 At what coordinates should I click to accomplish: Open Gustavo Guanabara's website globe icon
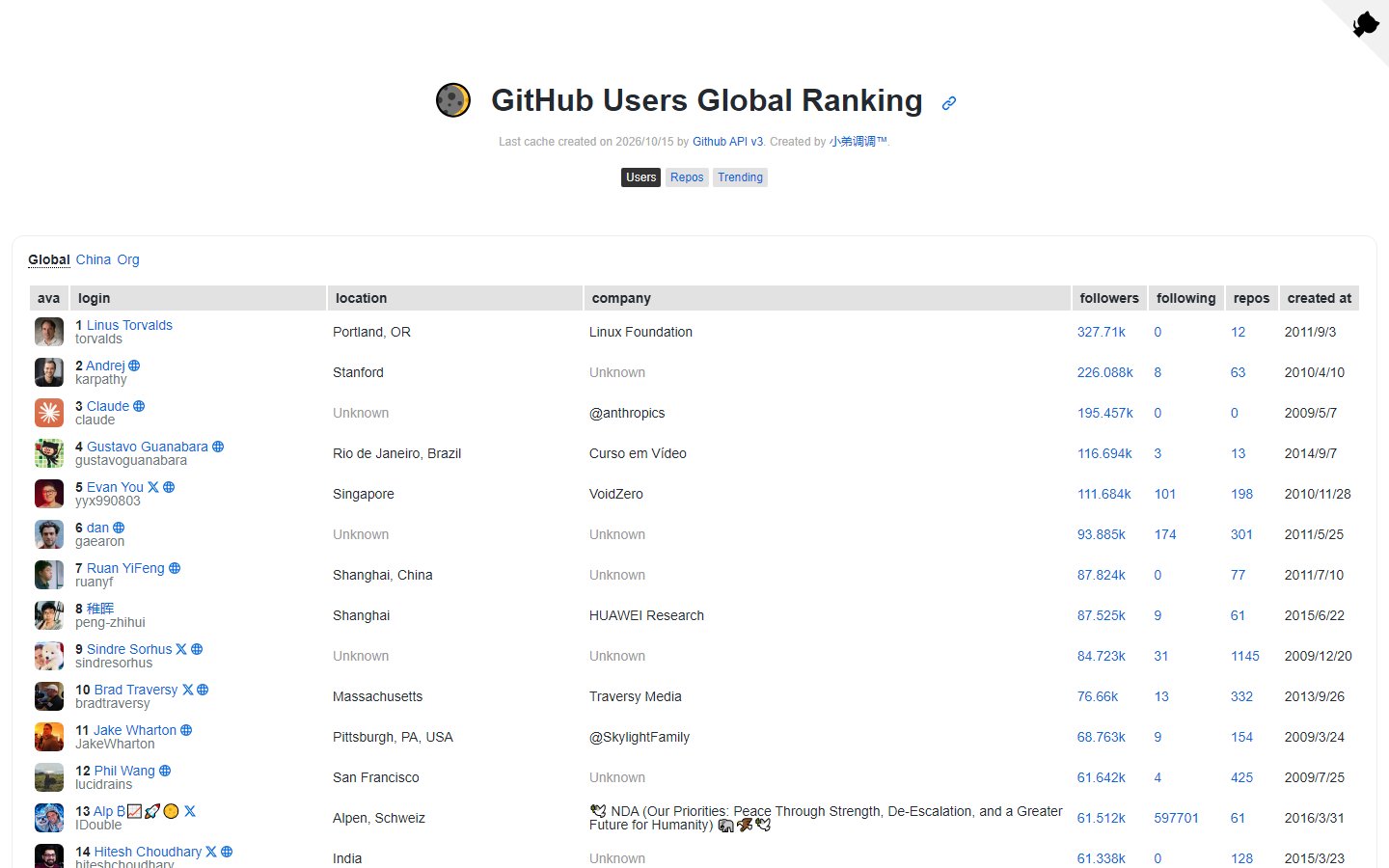218,447
